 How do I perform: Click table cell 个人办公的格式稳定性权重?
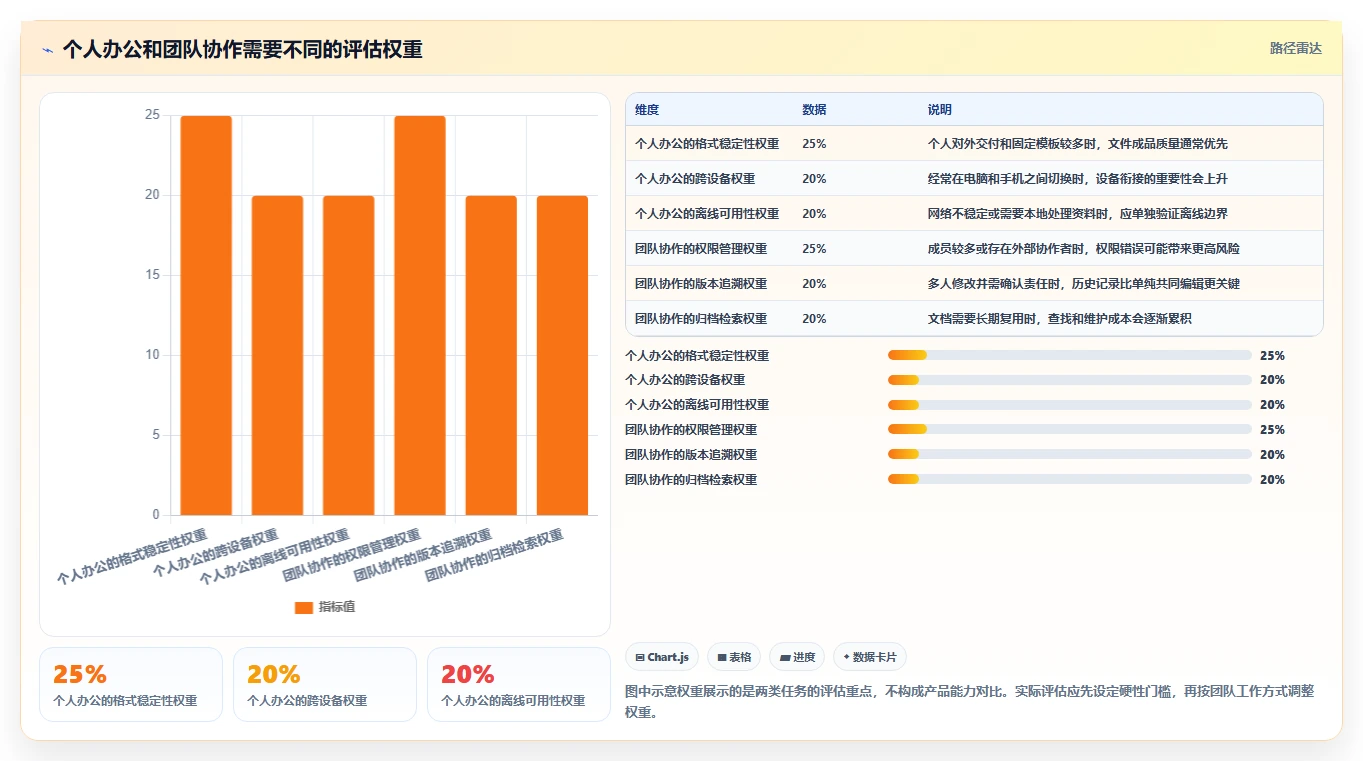click(707, 144)
